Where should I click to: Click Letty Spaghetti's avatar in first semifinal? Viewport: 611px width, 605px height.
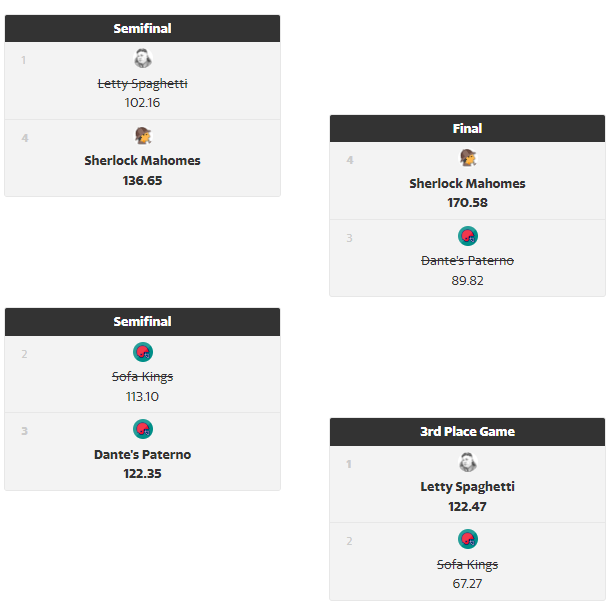pyautogui.click(x=143, y=58)
